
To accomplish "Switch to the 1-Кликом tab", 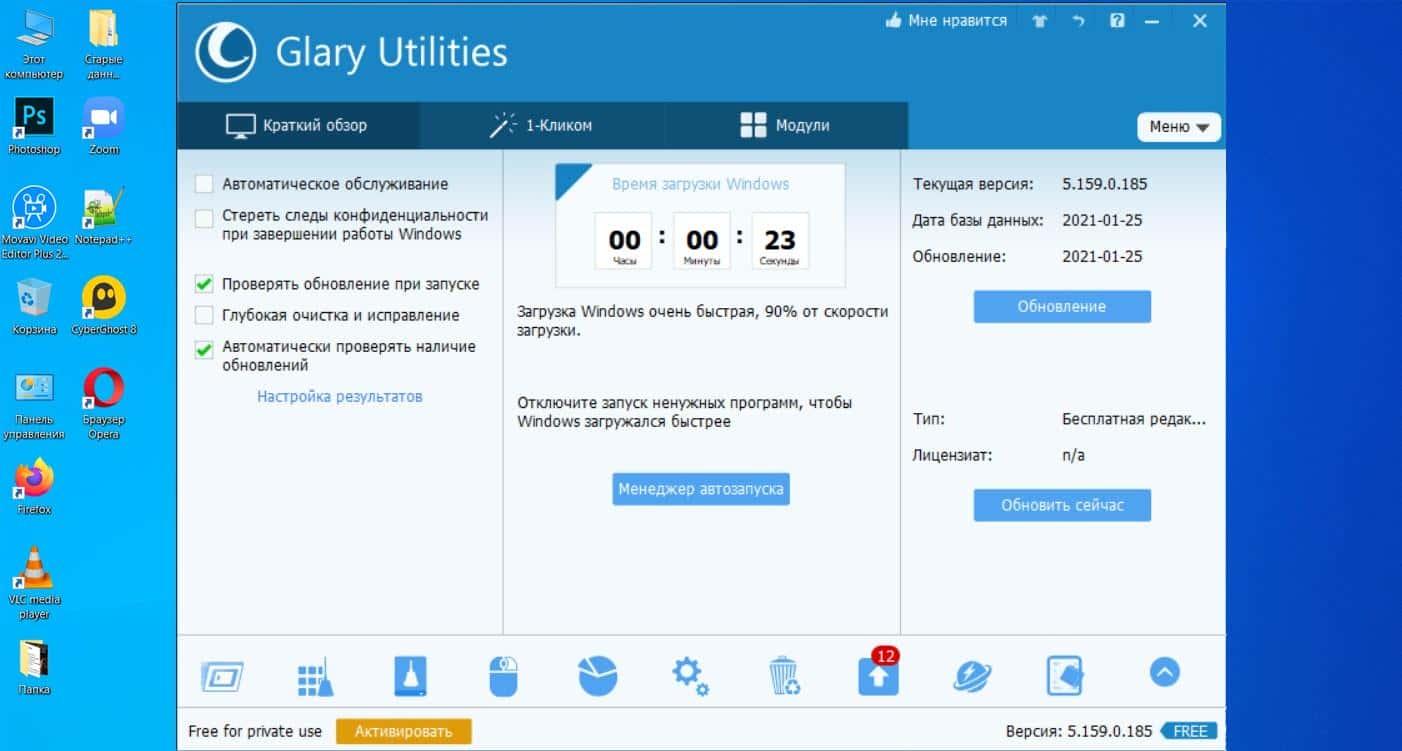I will pyautogui.click(x=542, y=126).
